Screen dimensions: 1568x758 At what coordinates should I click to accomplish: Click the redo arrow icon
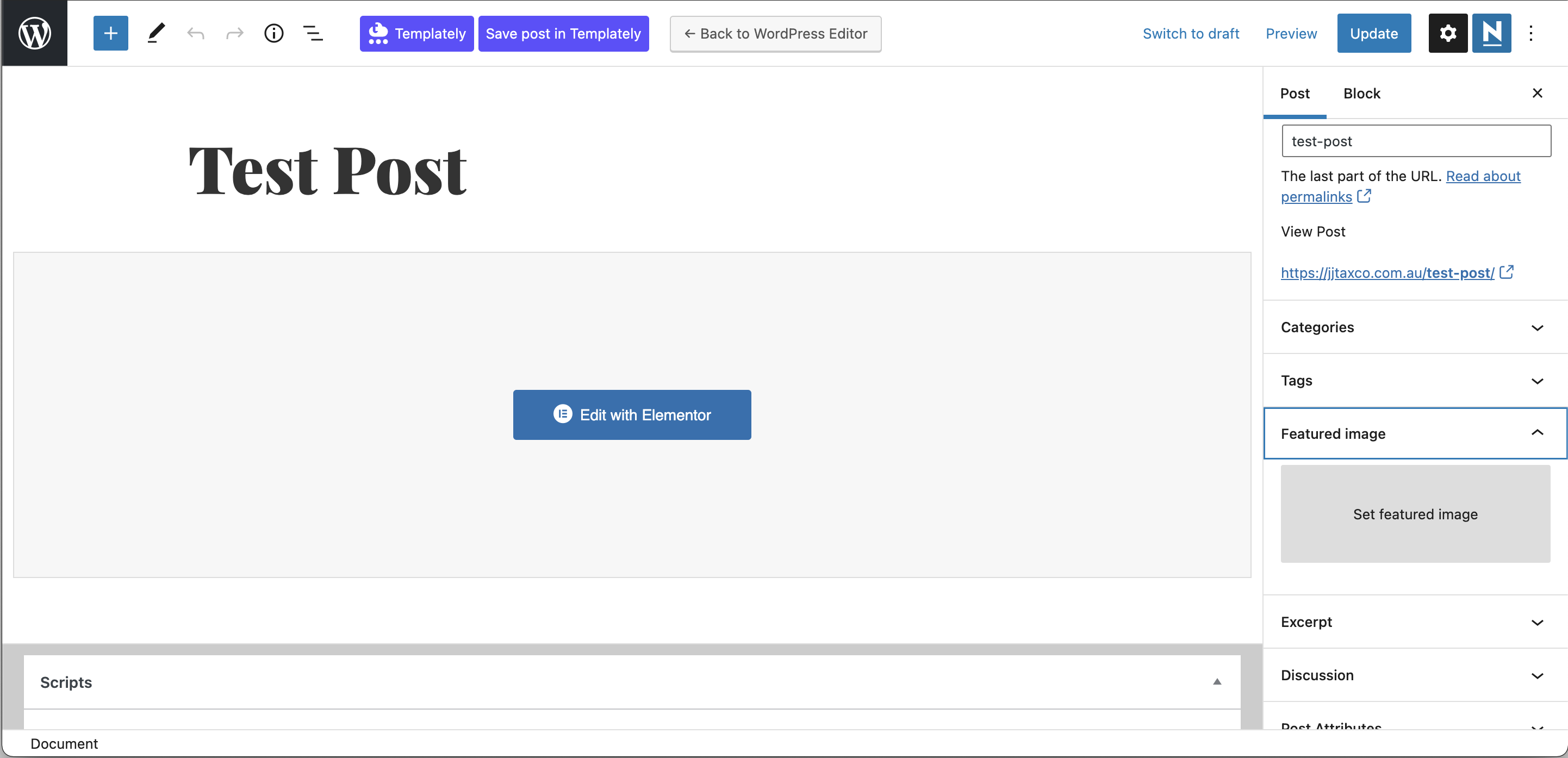[234, 33]
